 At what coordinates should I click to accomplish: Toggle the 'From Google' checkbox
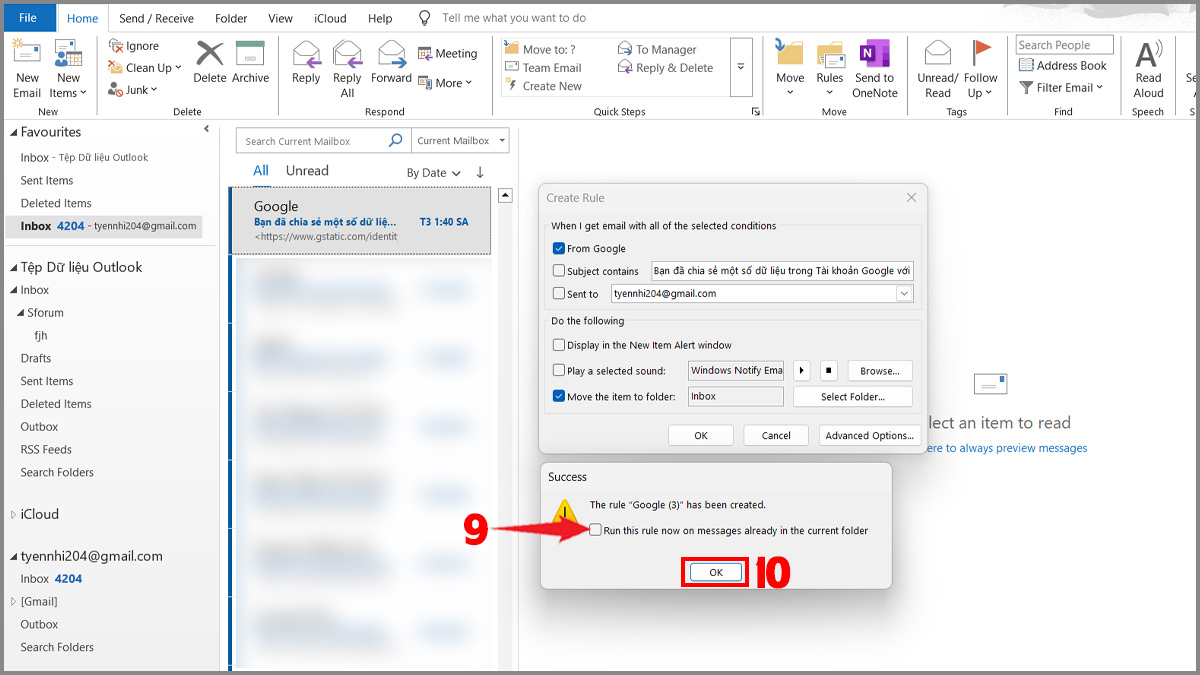click(x=559, y=249)
